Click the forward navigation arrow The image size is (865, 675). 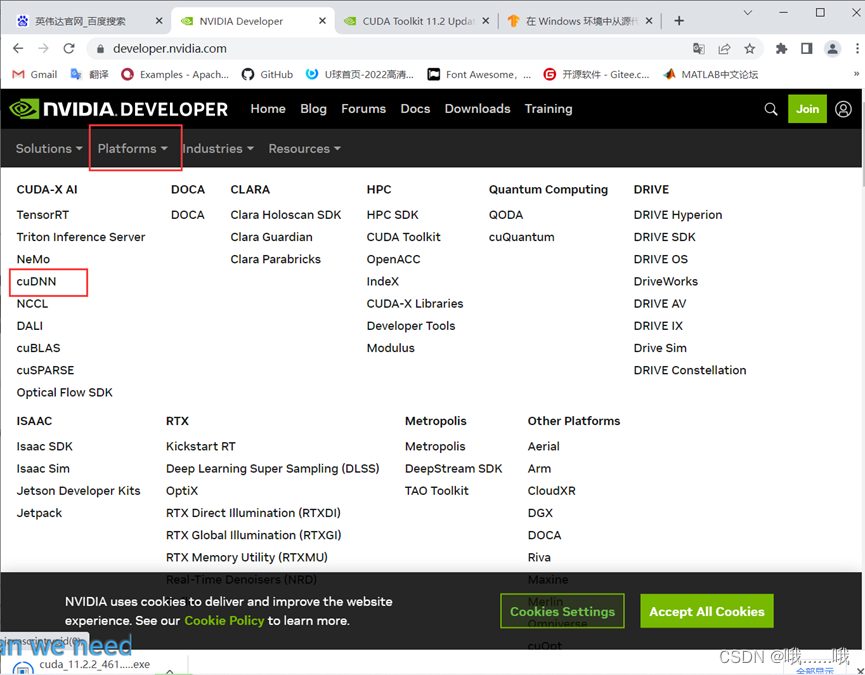44,49
